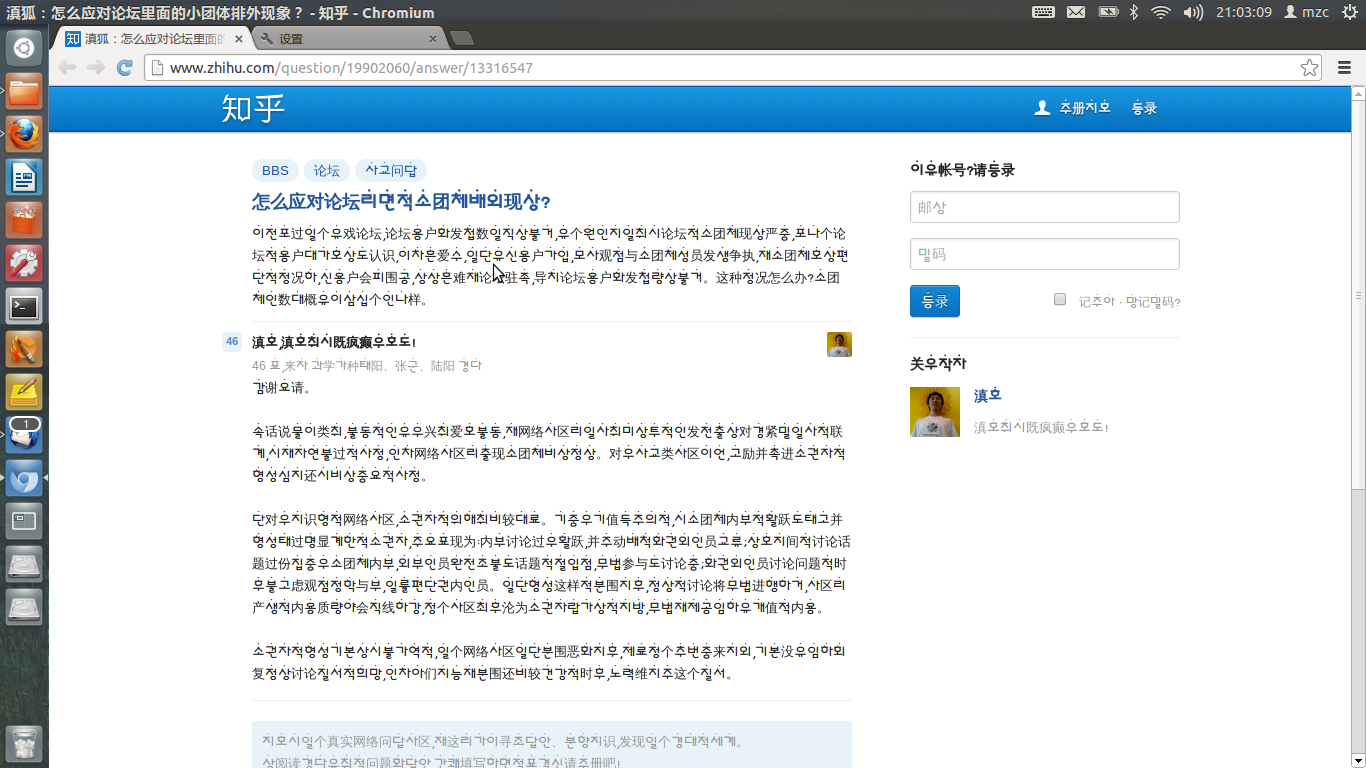Launch Terminal from the launcher

(x=24, y=306)
